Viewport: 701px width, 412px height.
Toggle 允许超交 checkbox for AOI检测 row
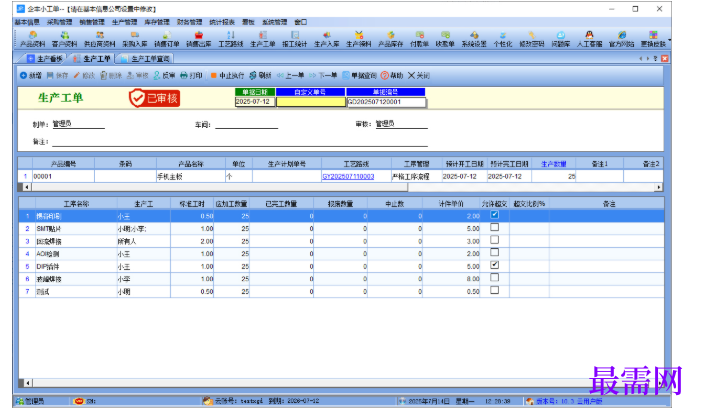494,252
